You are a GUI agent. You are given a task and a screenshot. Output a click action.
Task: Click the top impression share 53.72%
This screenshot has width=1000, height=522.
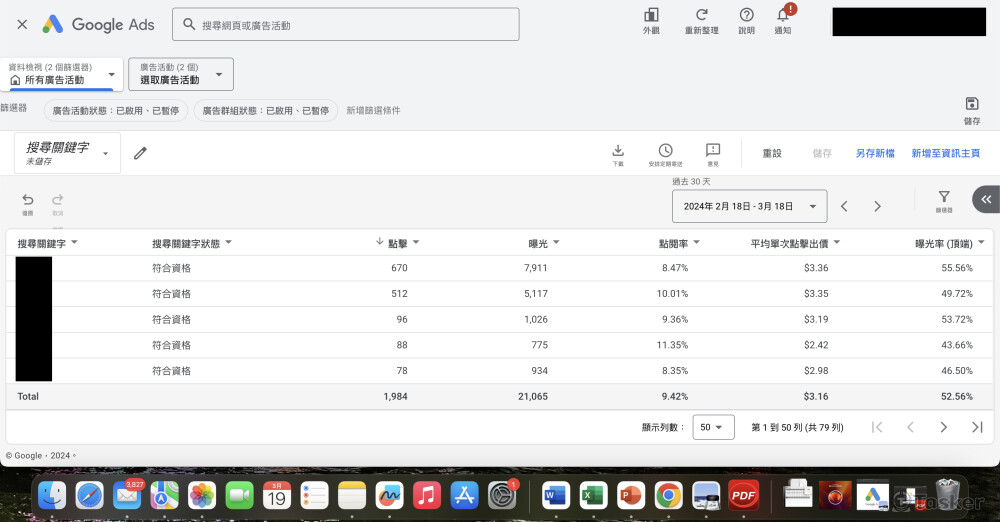tap(957, 319)
